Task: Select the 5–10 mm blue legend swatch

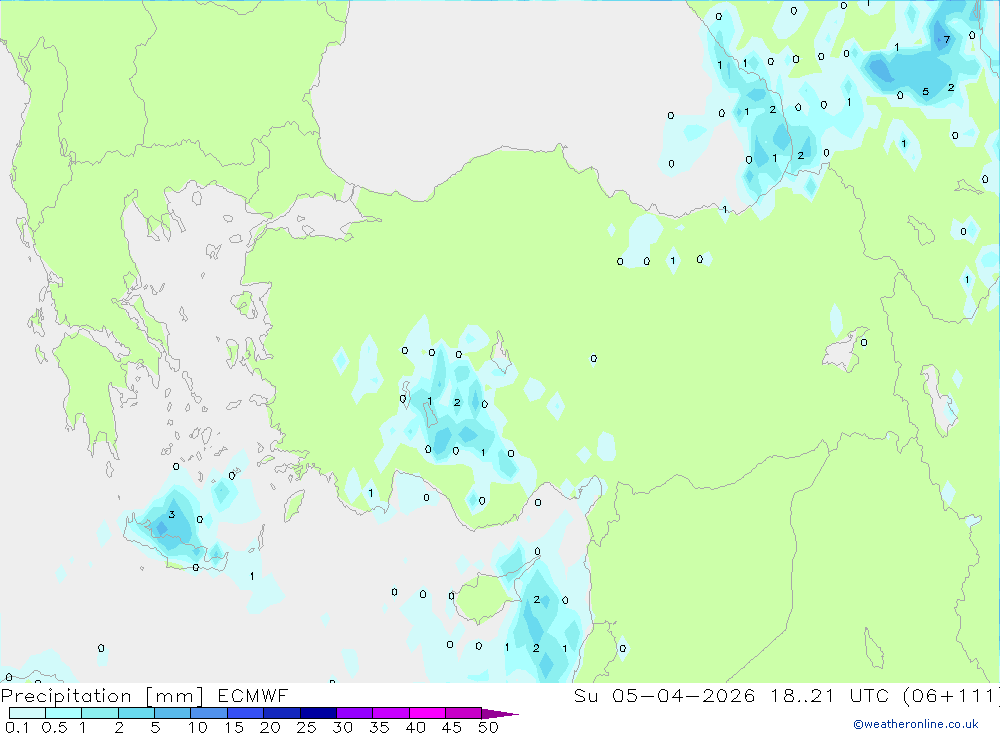Action: (173, 713)
